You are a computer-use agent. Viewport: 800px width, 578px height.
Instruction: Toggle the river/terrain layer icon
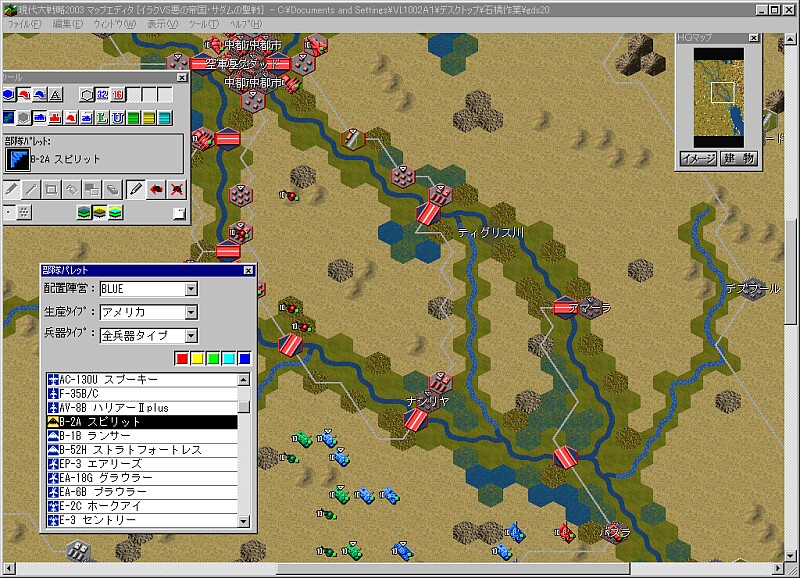point(9,118)
